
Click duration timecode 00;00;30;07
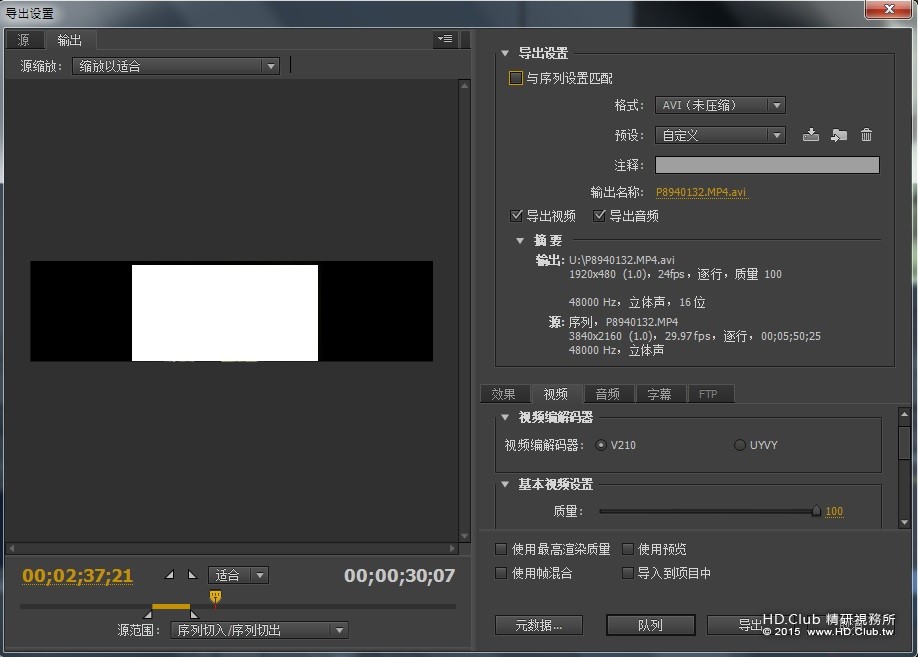(x=399, y=576)
